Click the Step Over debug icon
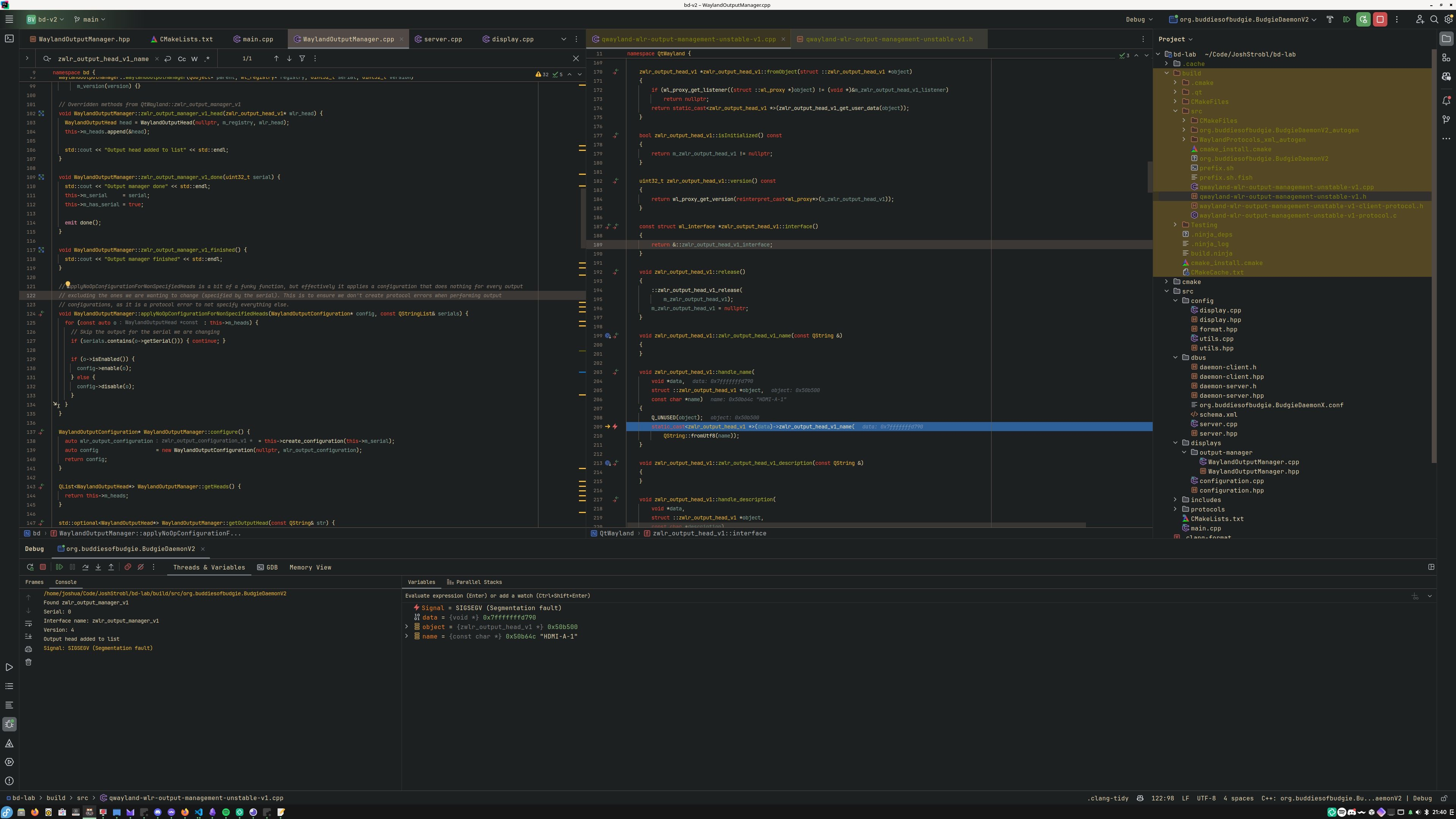 pos(85,567)
